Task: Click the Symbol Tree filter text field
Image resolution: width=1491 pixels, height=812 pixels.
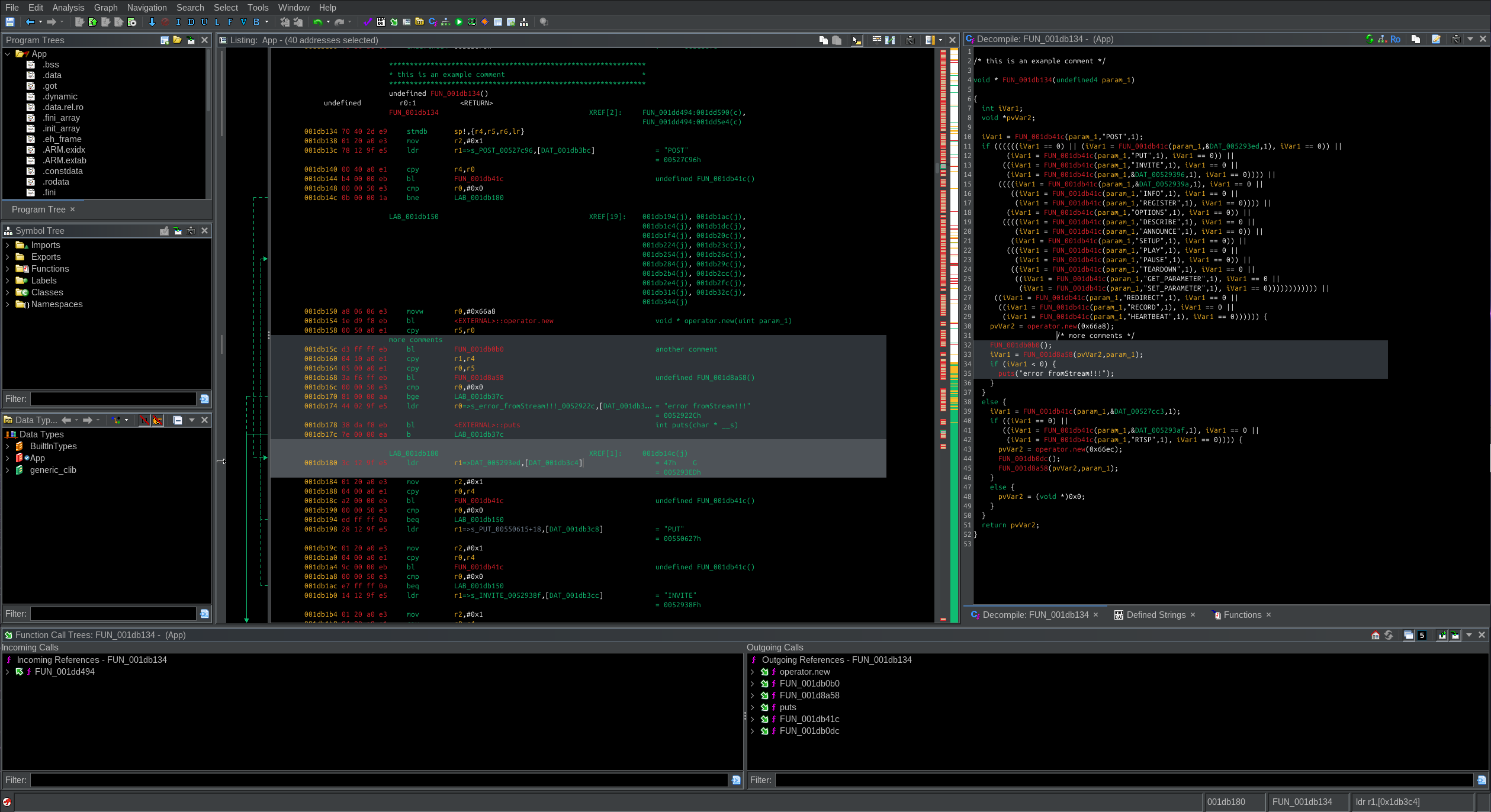Action: (x=113, y=399)
